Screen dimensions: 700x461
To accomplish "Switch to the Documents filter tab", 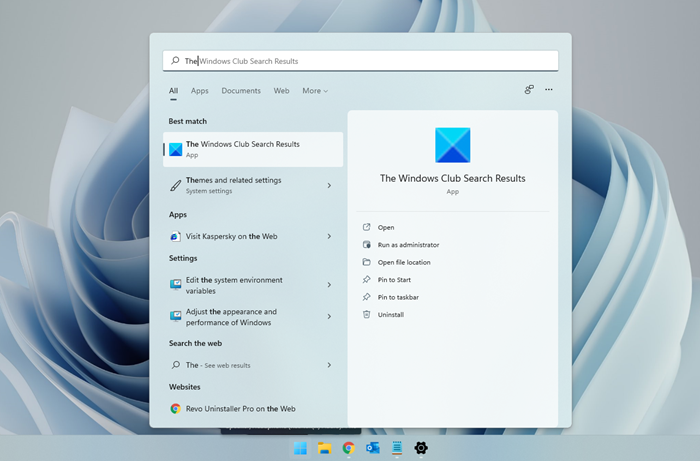I will 241,91.
